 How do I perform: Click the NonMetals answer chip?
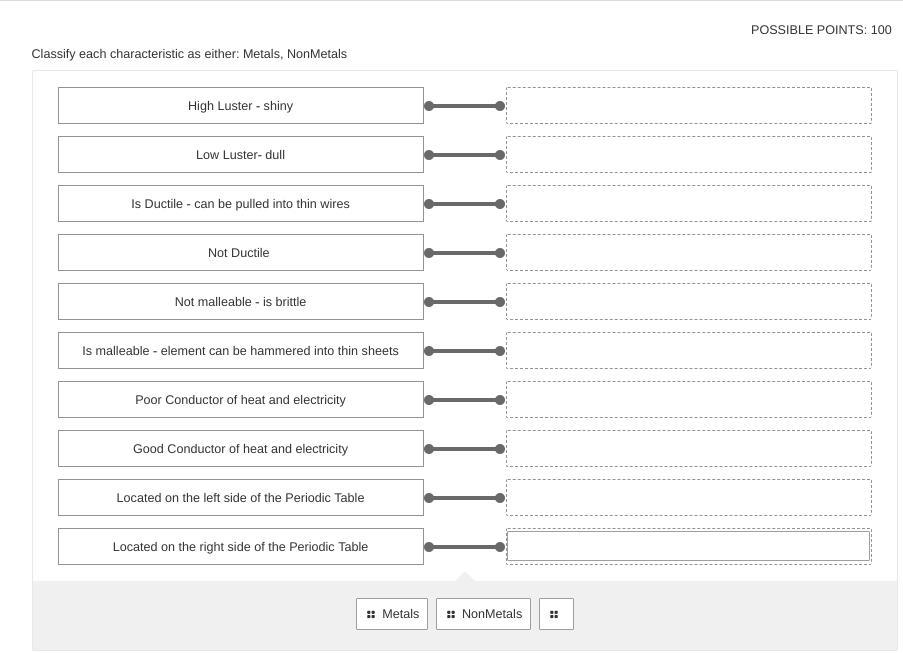483,614
